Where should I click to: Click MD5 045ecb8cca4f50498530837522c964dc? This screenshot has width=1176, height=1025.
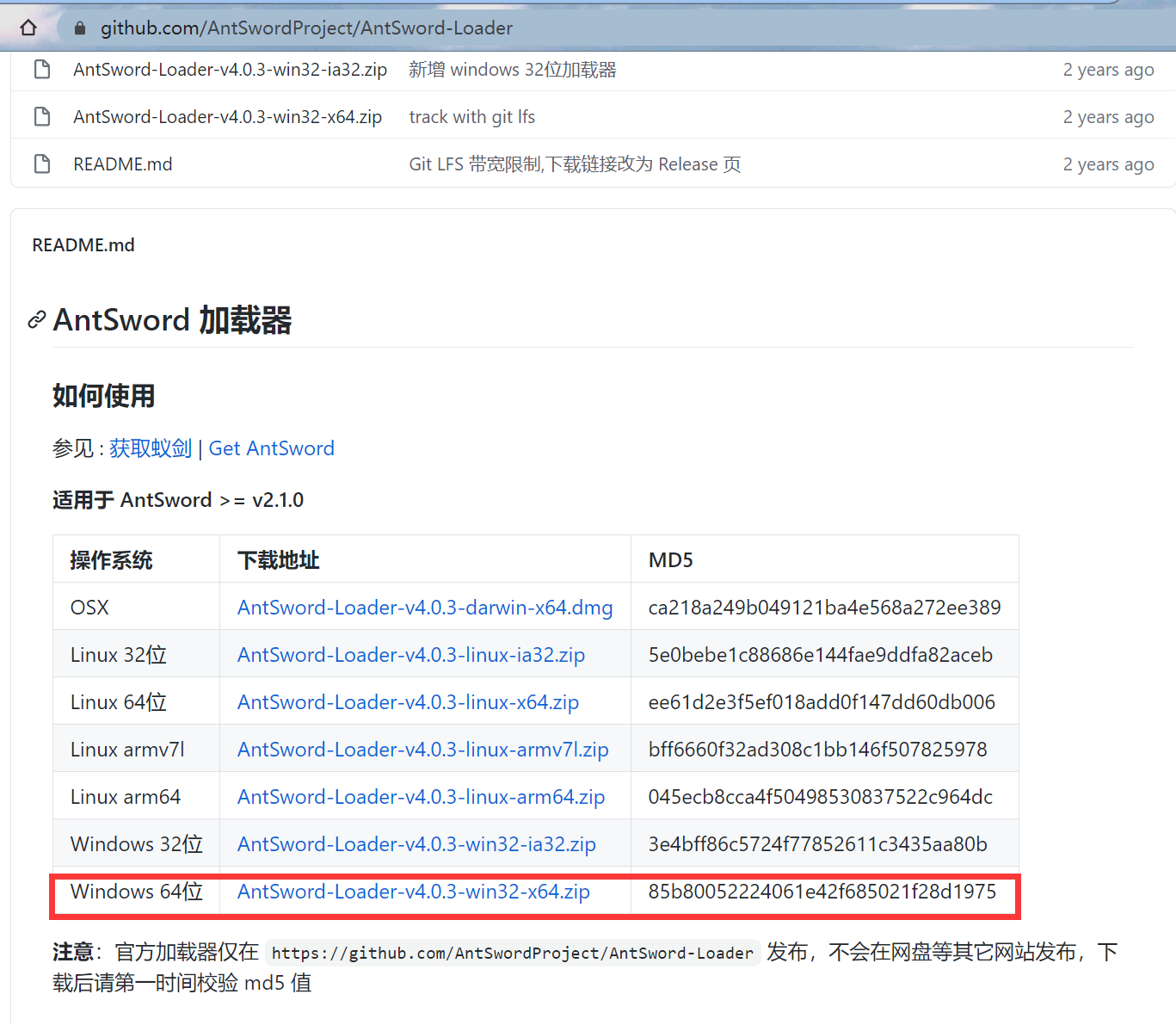coord(820,797)
